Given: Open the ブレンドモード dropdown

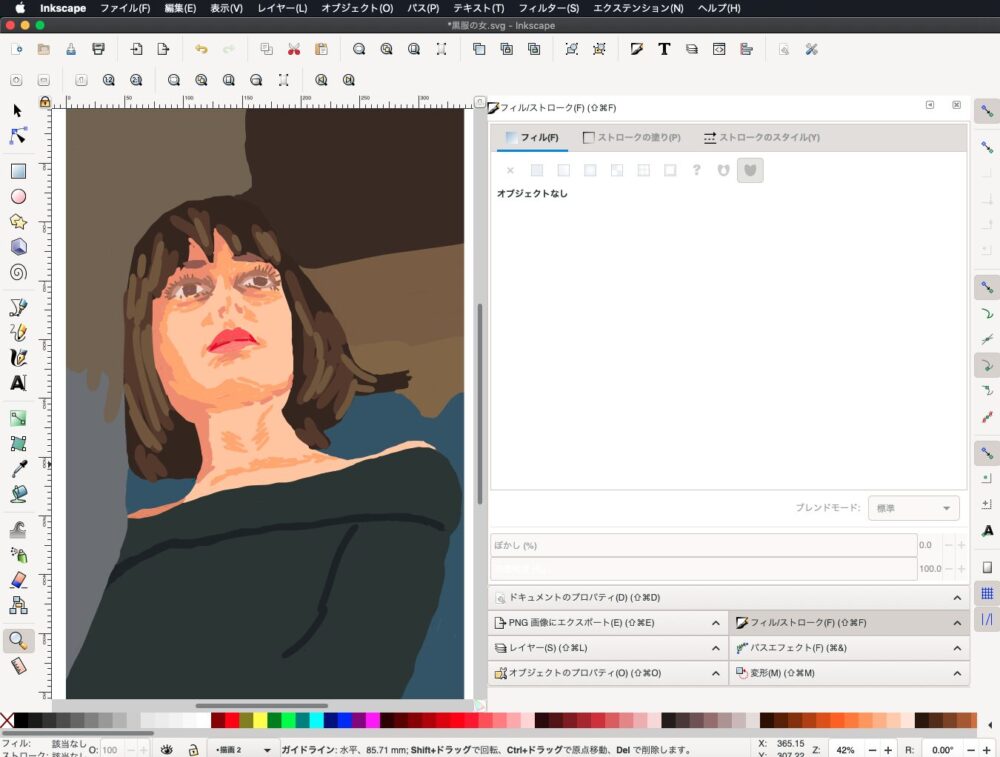Looking at the screenshot, I should pyautogui.click(x=913, y=508).
